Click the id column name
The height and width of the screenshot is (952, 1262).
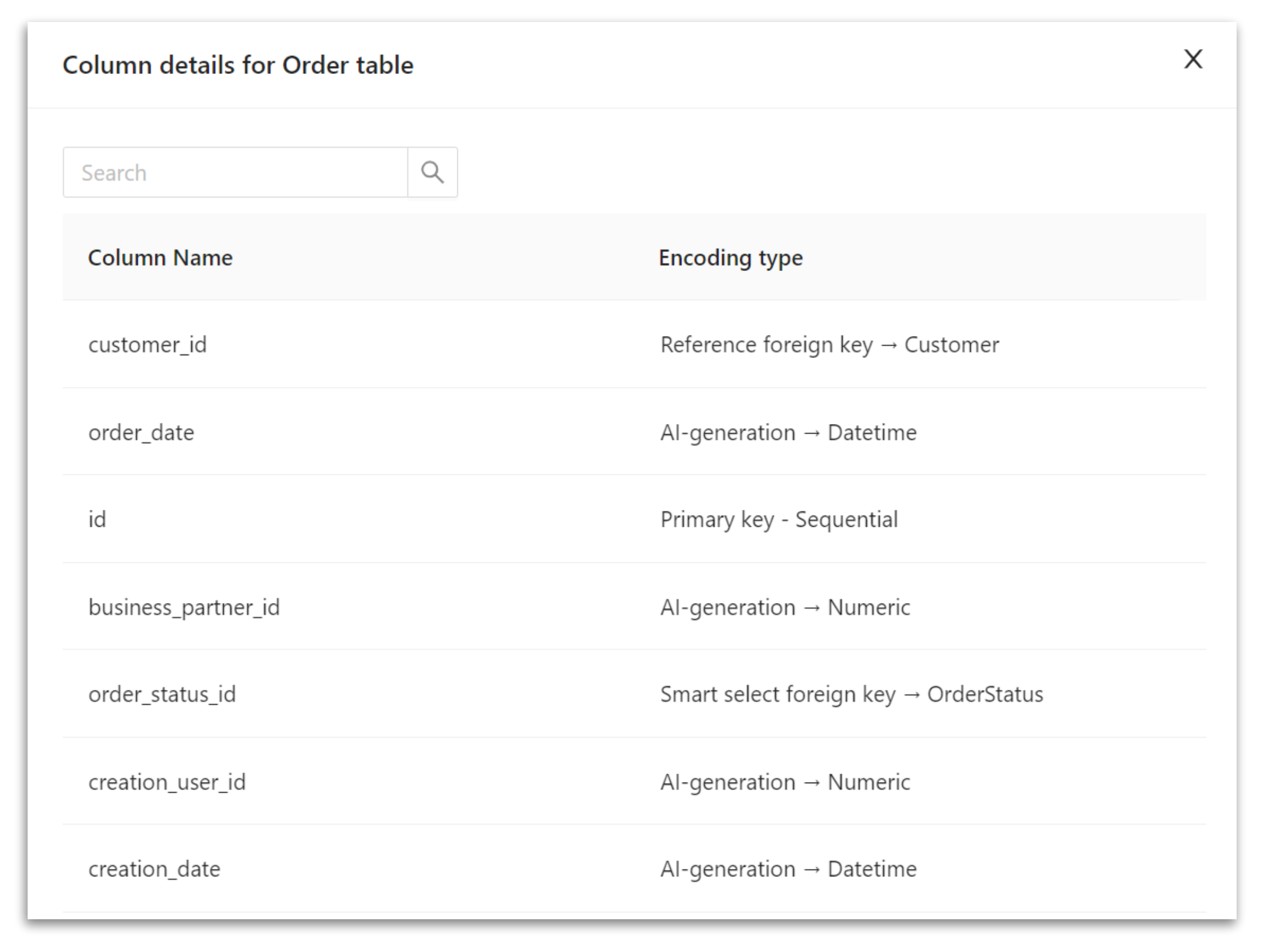97,519
